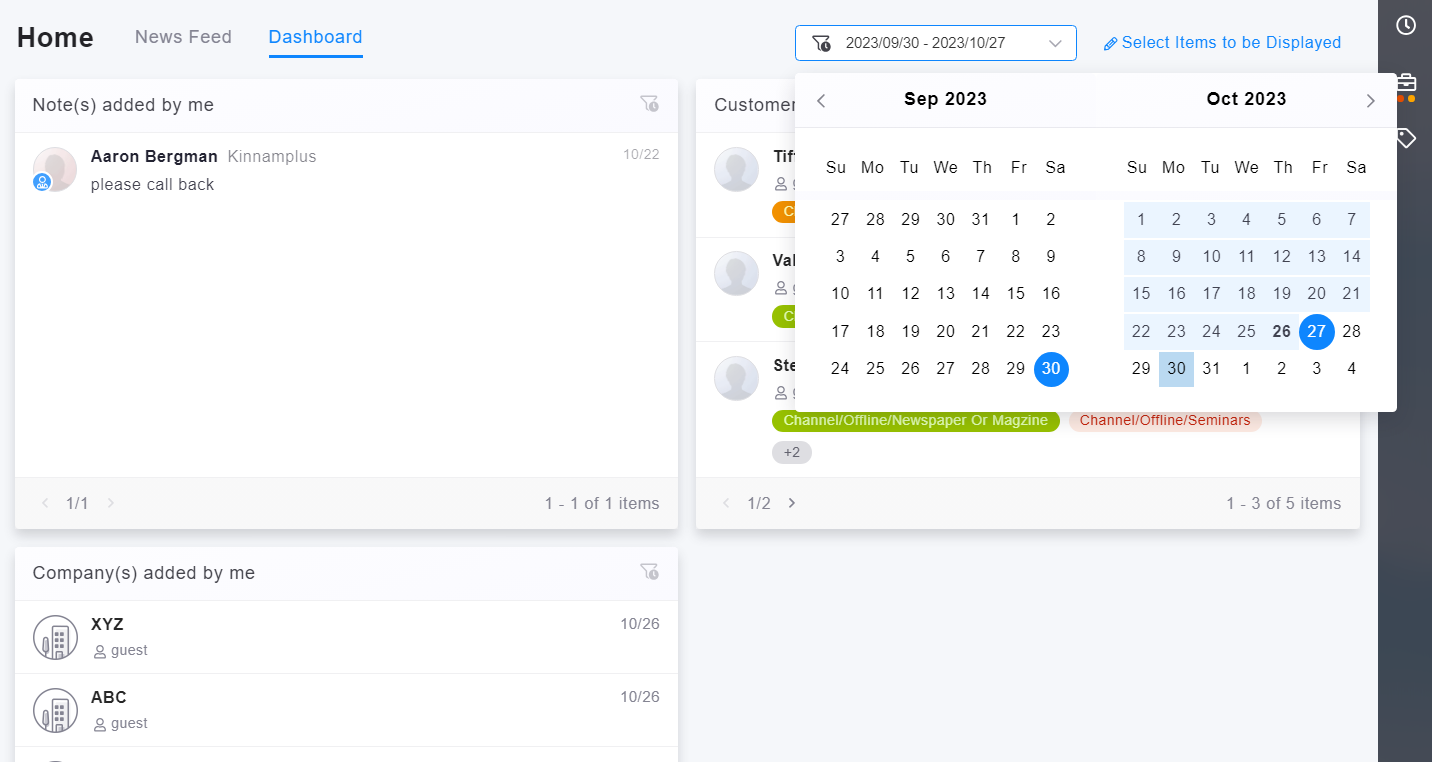Click filter icon on Company(s) added by me

click(649, 572)
